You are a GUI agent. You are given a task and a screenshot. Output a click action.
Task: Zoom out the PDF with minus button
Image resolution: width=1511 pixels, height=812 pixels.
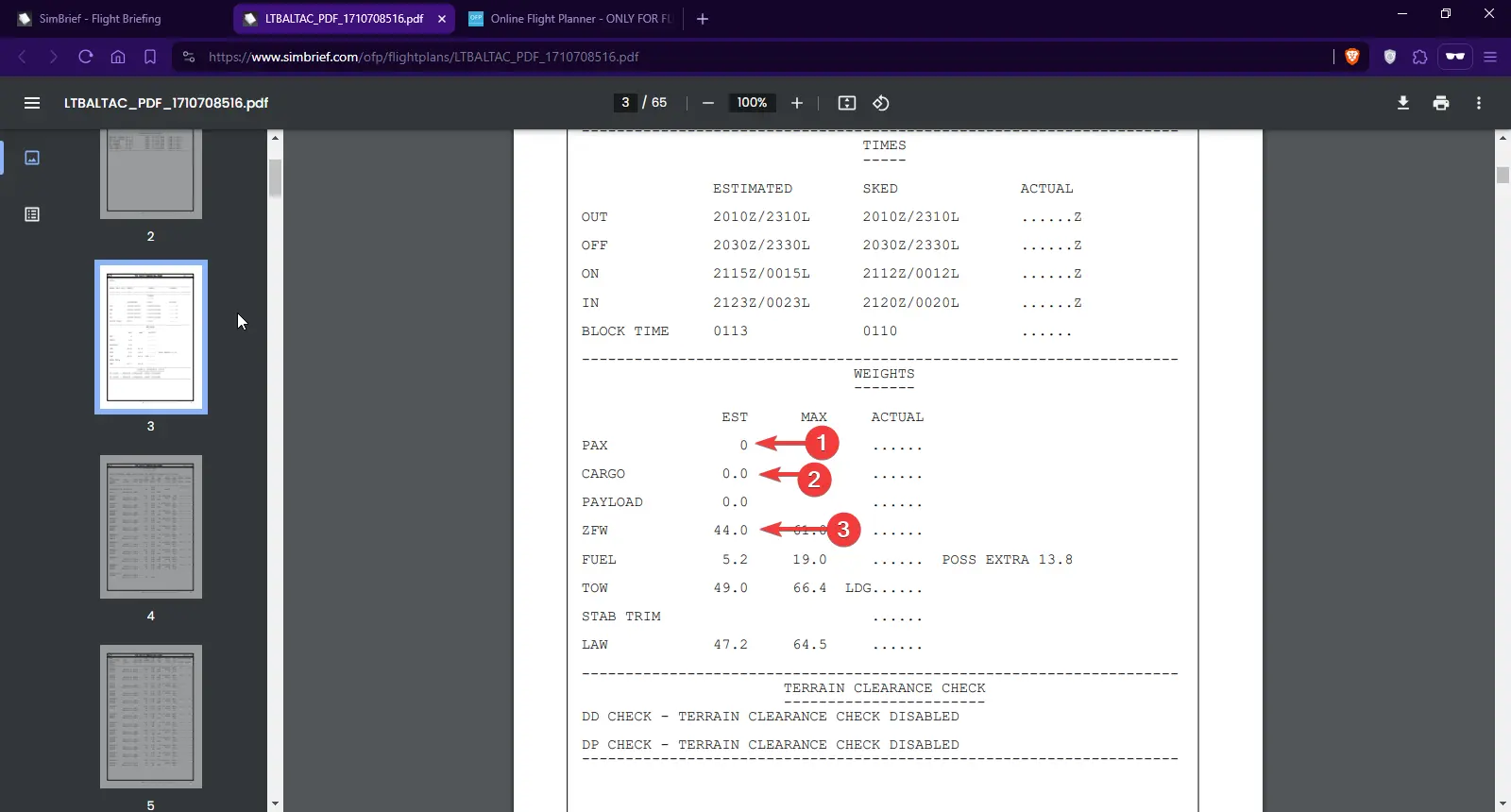pyautogui.click(x=708, y=103)
